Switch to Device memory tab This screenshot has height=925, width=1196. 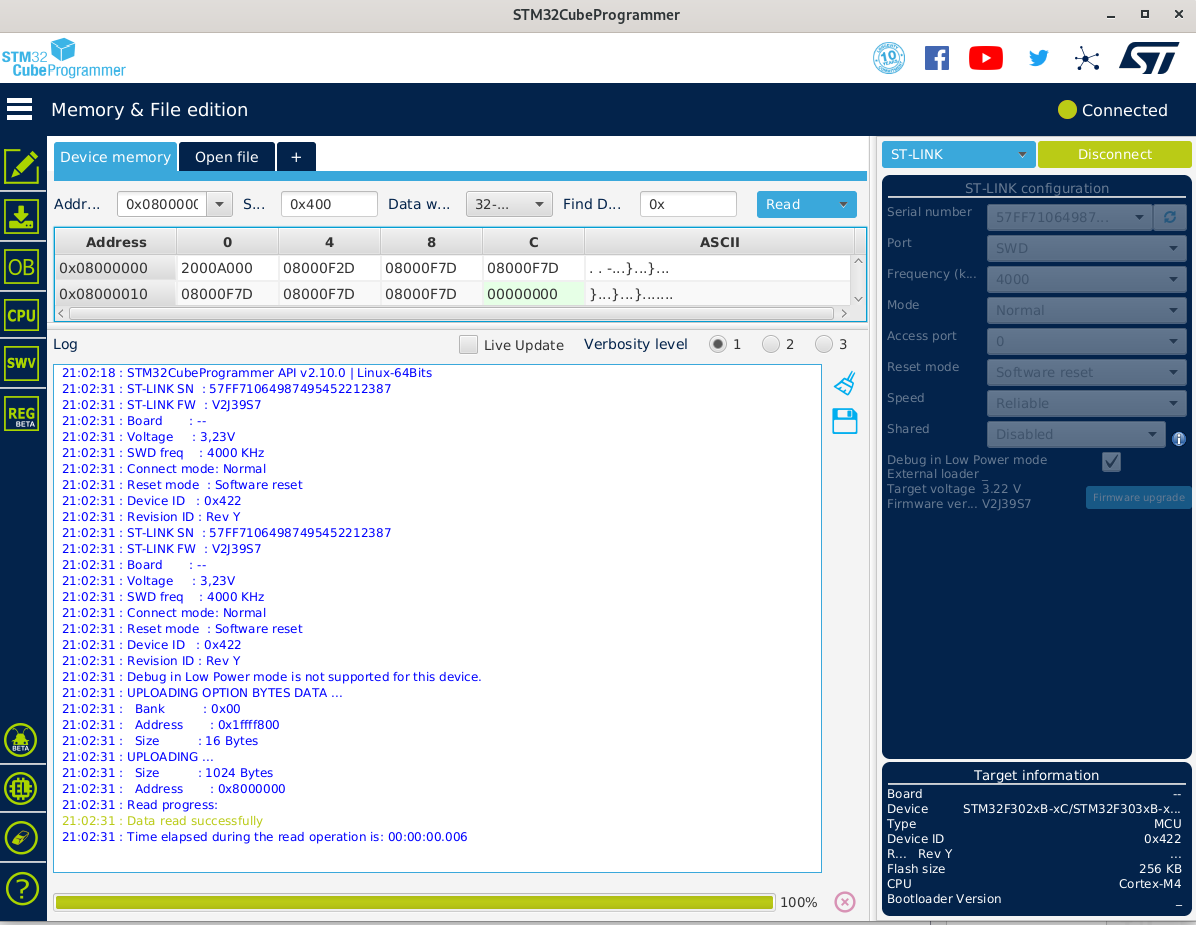coord(115,157)
